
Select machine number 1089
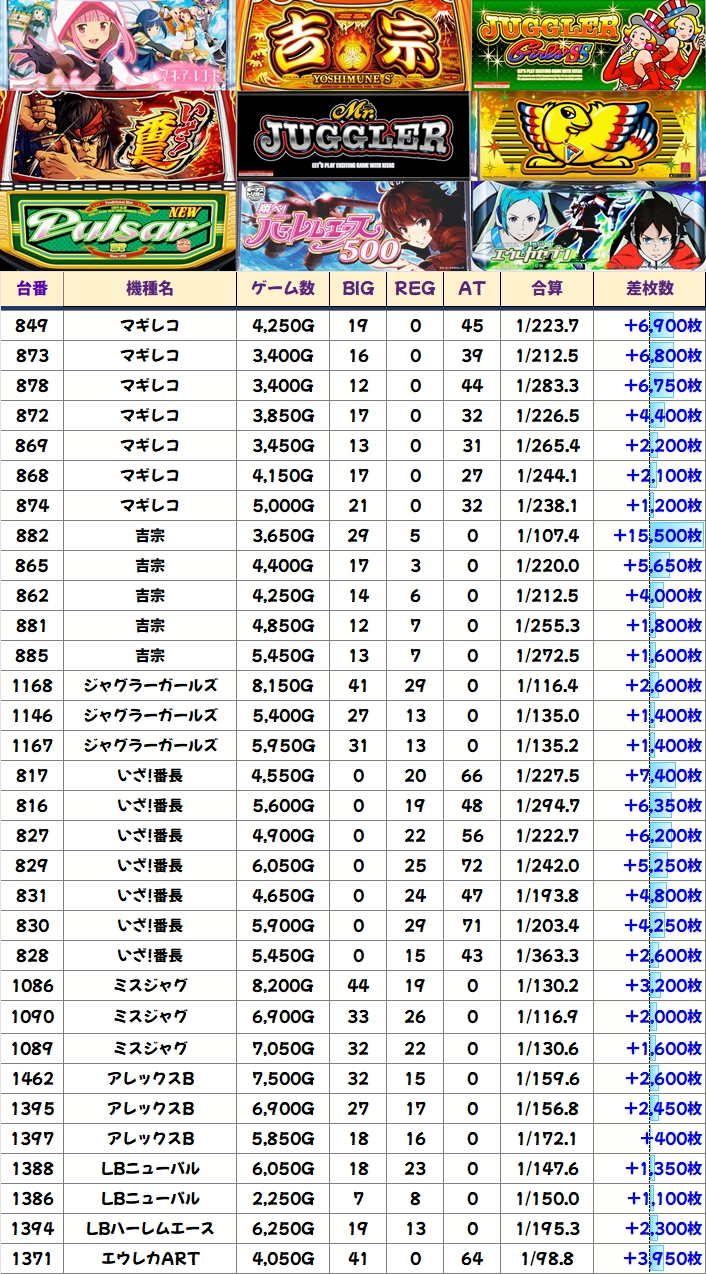pos(32,1048)
